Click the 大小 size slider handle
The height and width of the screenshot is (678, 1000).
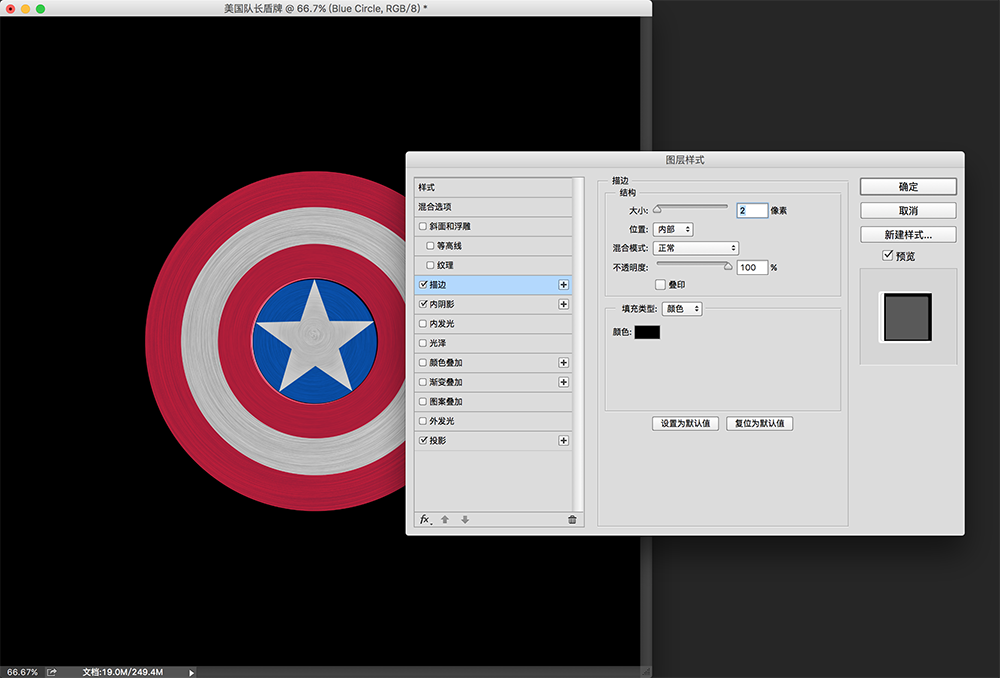[658, 209]
